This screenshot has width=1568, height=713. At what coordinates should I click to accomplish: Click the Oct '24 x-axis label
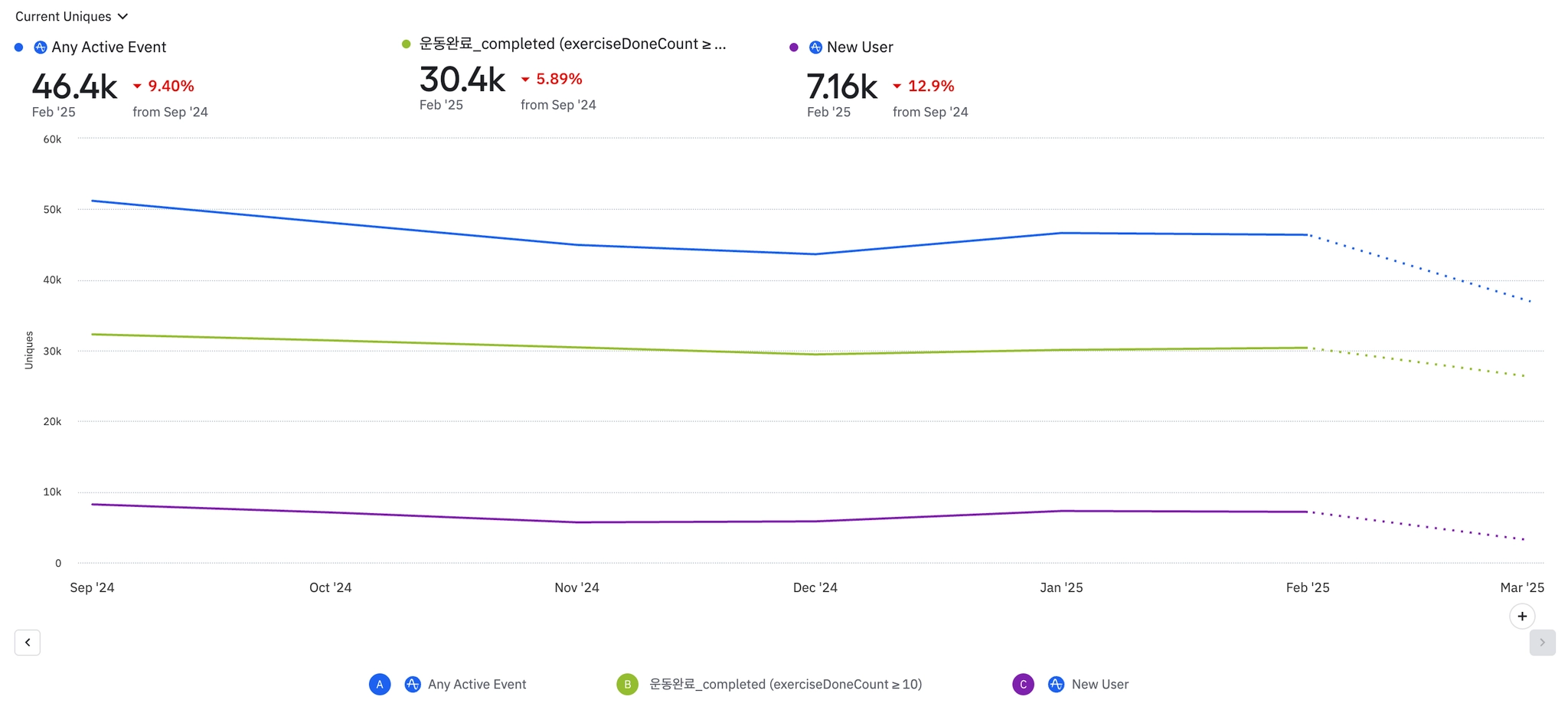tap(331, 587)
